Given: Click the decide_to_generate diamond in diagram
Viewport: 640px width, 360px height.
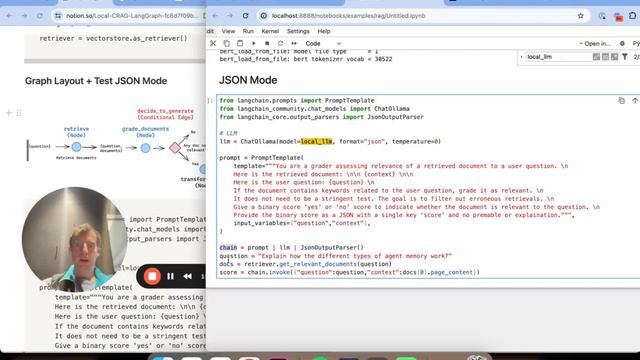Looking at the screenshot, I should tap(175, 148).
